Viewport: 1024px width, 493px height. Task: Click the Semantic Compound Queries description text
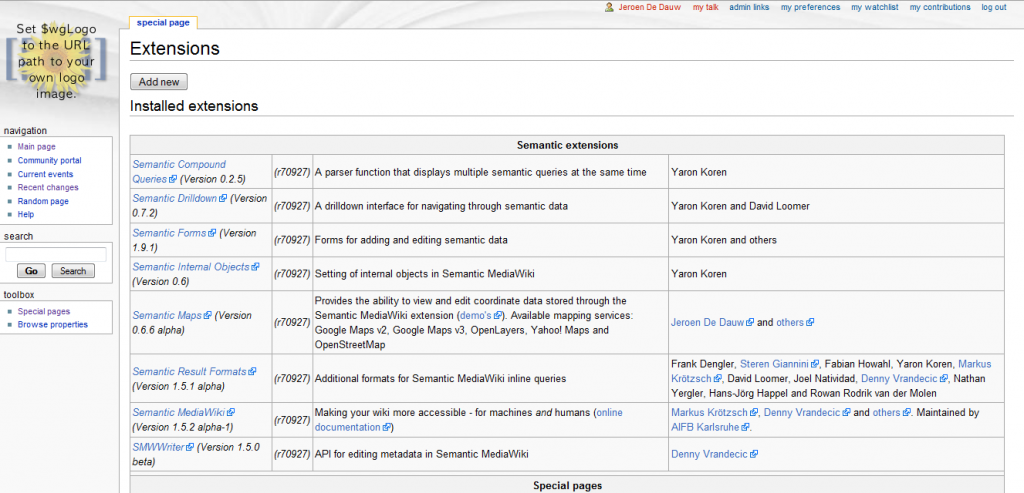(x=481, y=172)
